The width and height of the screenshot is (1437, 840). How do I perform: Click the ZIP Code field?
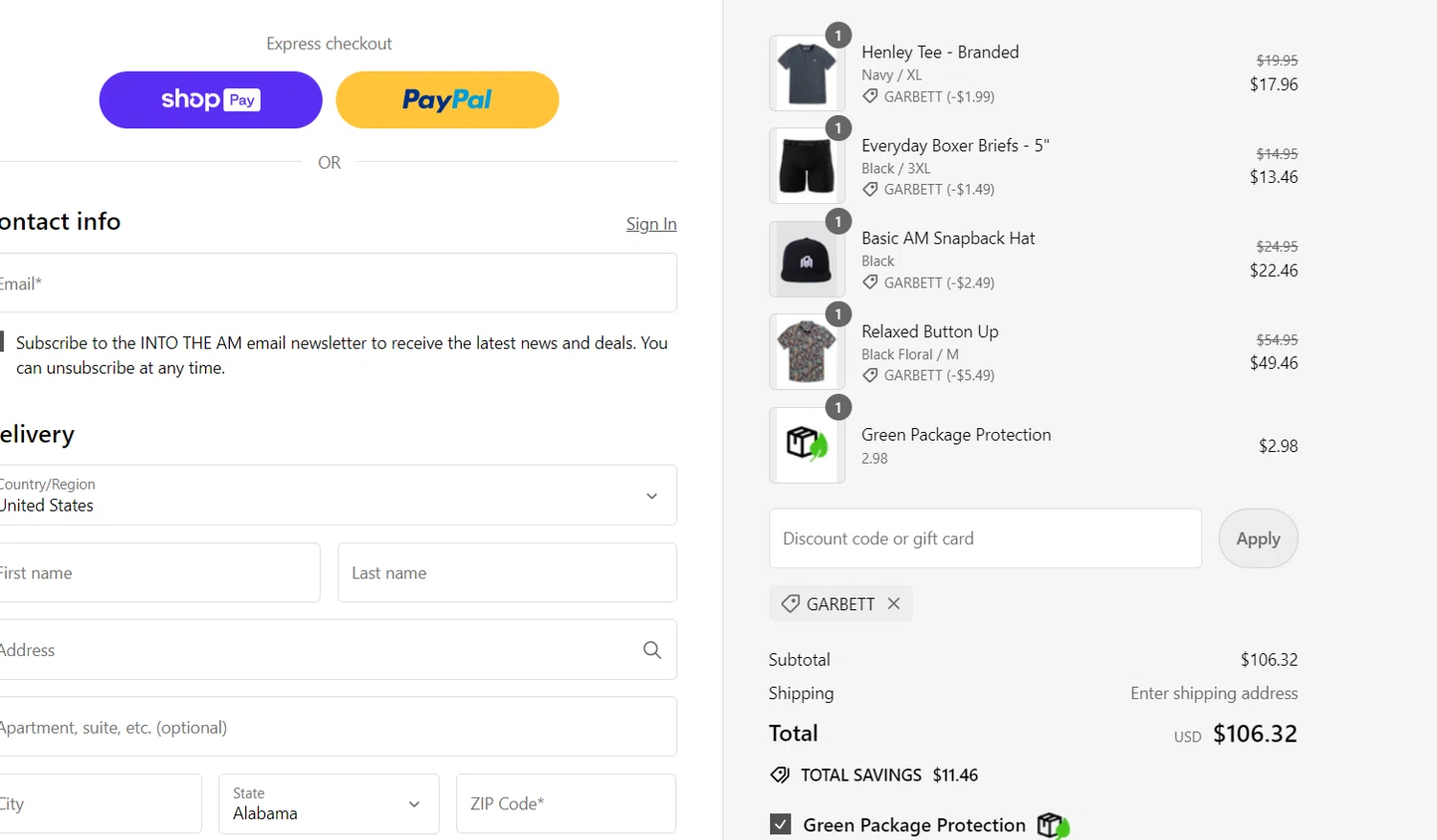[565, 804]
